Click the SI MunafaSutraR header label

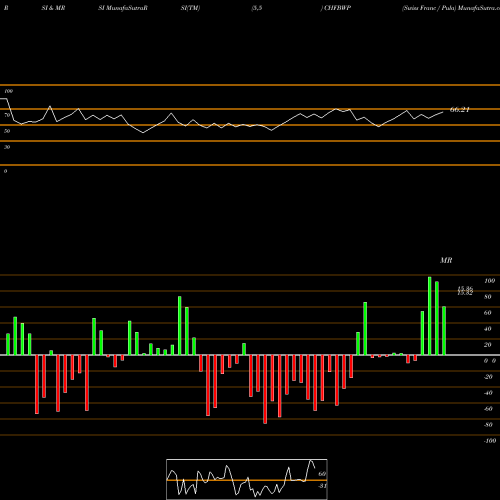(123, 8)
